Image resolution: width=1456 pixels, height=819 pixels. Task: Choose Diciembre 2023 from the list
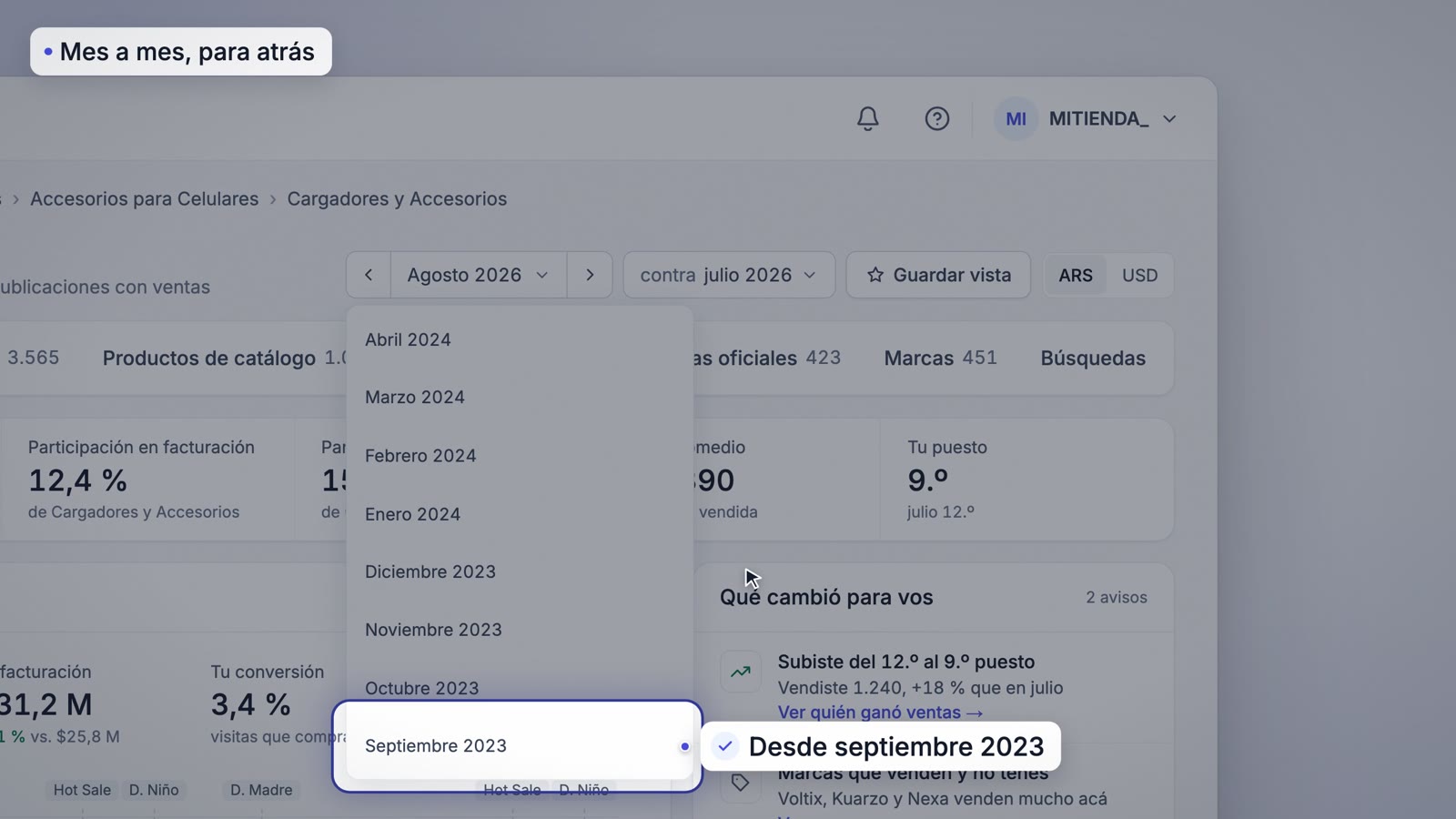520,571
